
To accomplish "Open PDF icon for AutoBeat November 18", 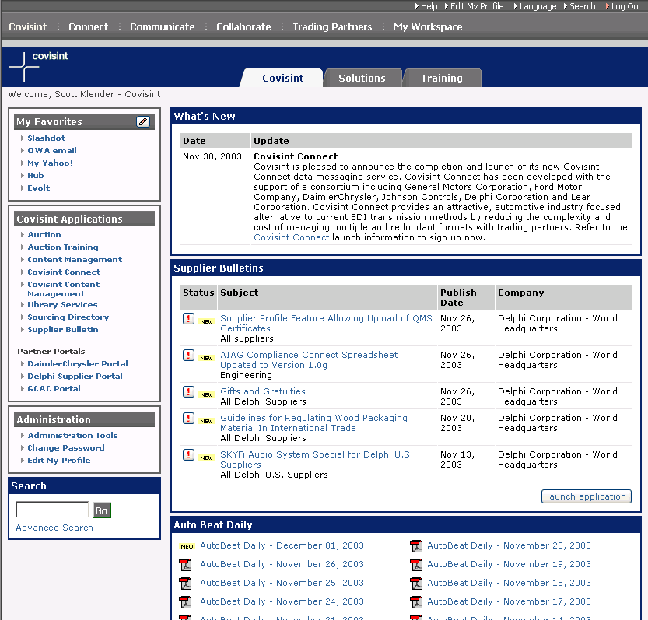I will tap(416, 583).
